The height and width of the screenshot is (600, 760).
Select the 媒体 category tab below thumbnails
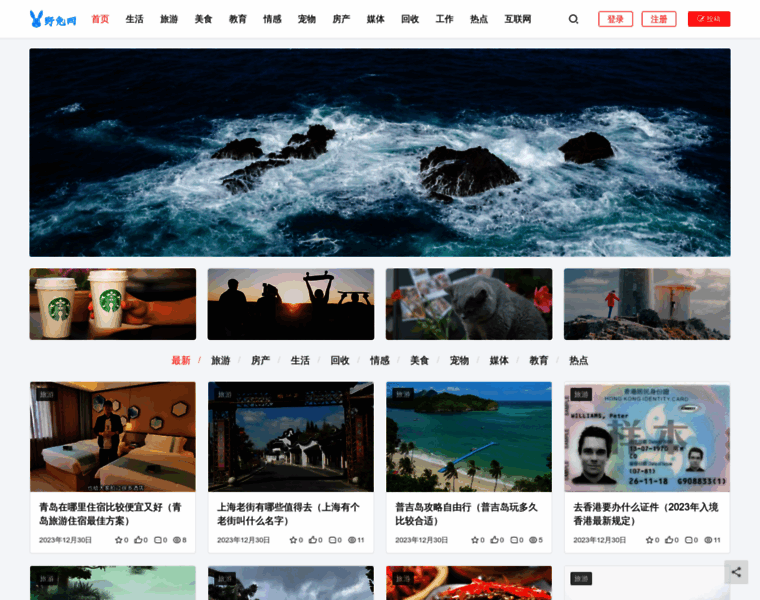(x=499, y=361)
